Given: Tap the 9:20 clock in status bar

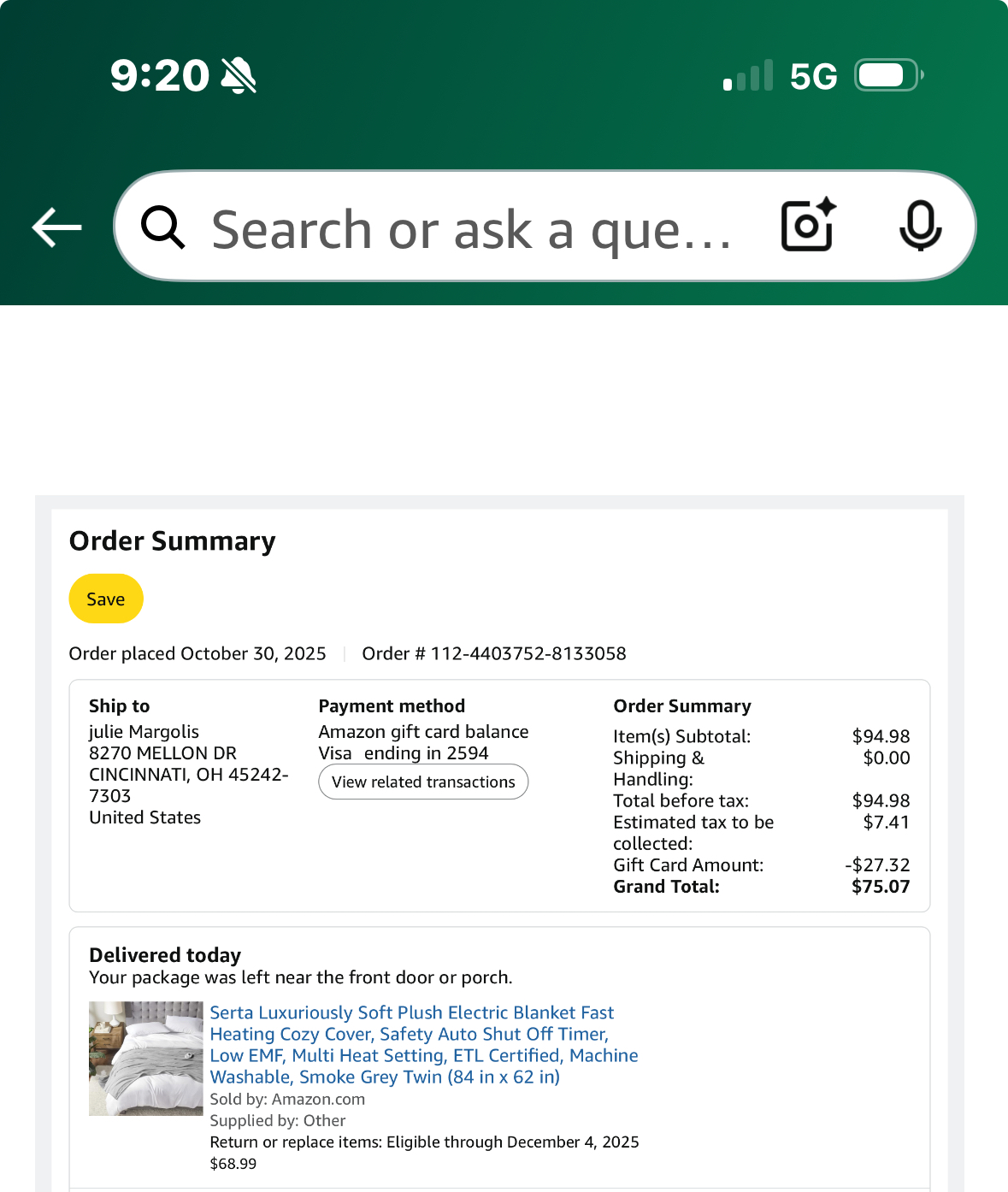Looking at the screenshot, I should [x=160, y=75].
